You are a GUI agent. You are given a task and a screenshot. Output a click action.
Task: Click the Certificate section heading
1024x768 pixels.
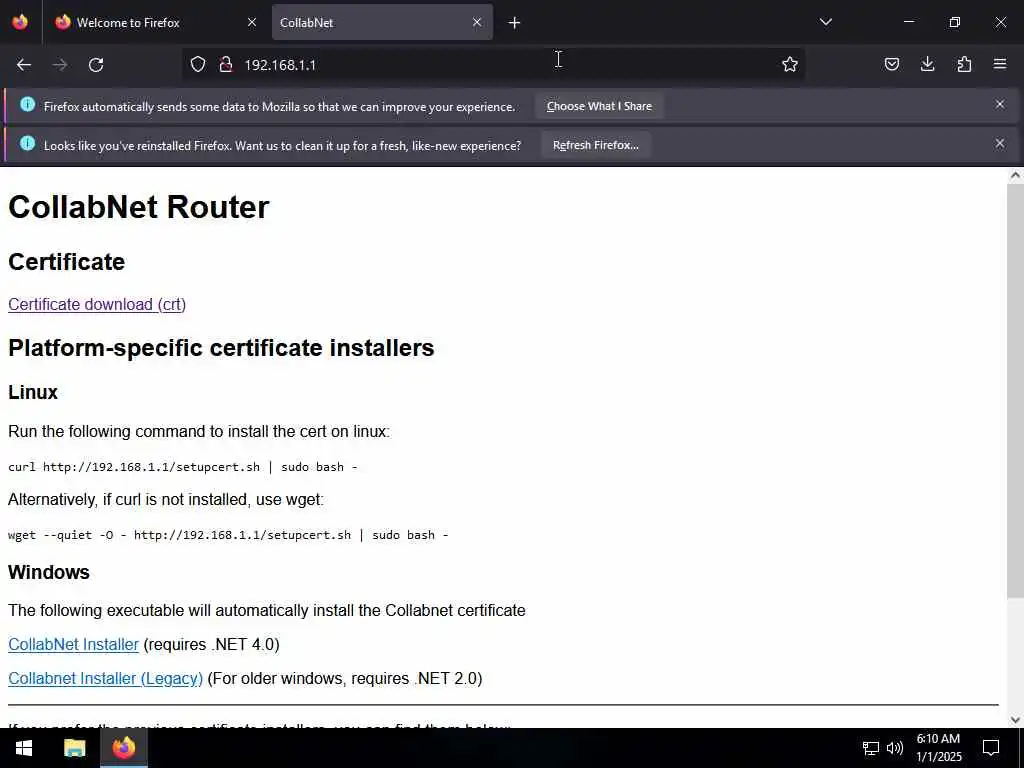pos(66,262)
